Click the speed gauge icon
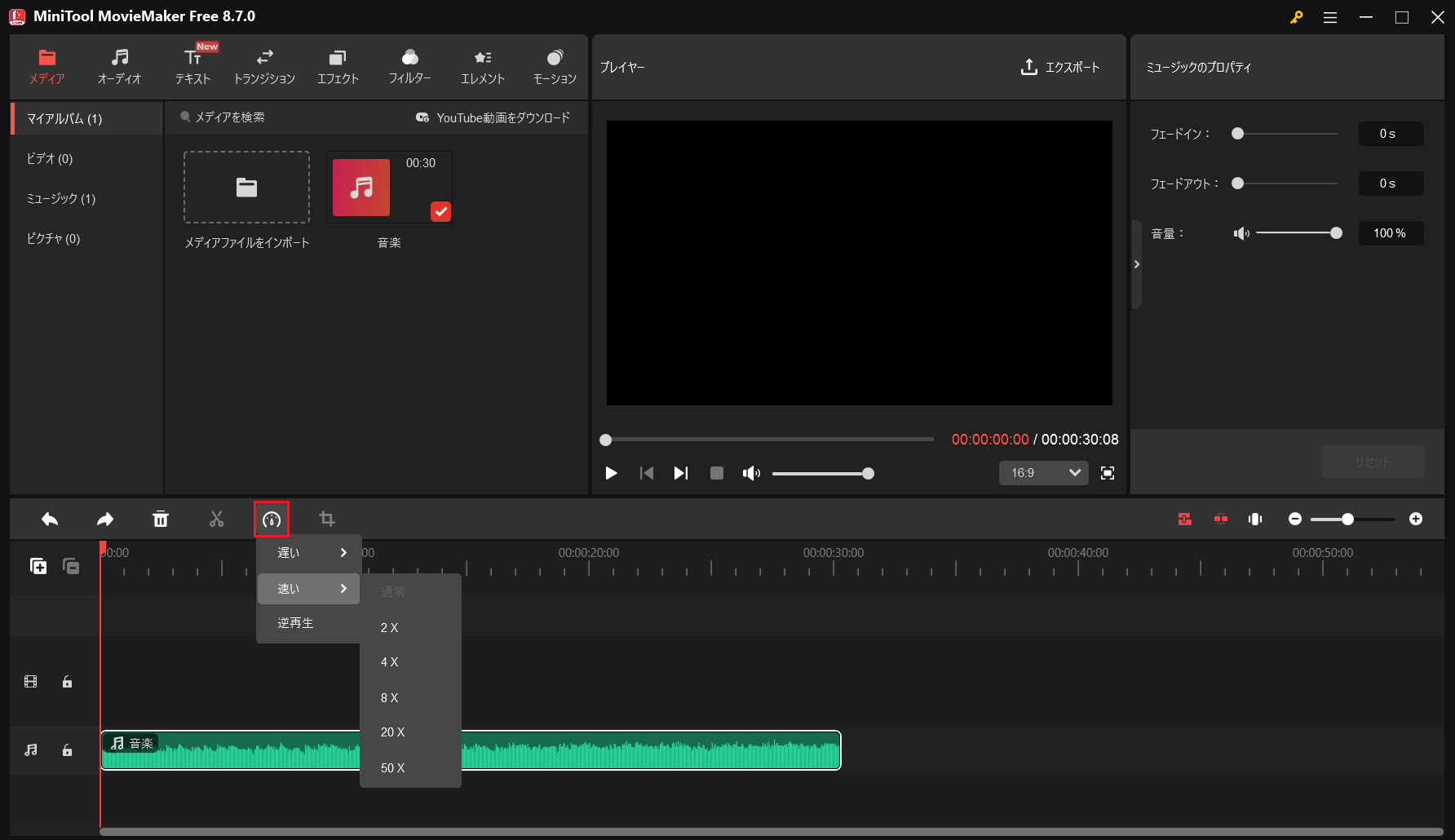1455x840 pixels. (x=272, y=519)
